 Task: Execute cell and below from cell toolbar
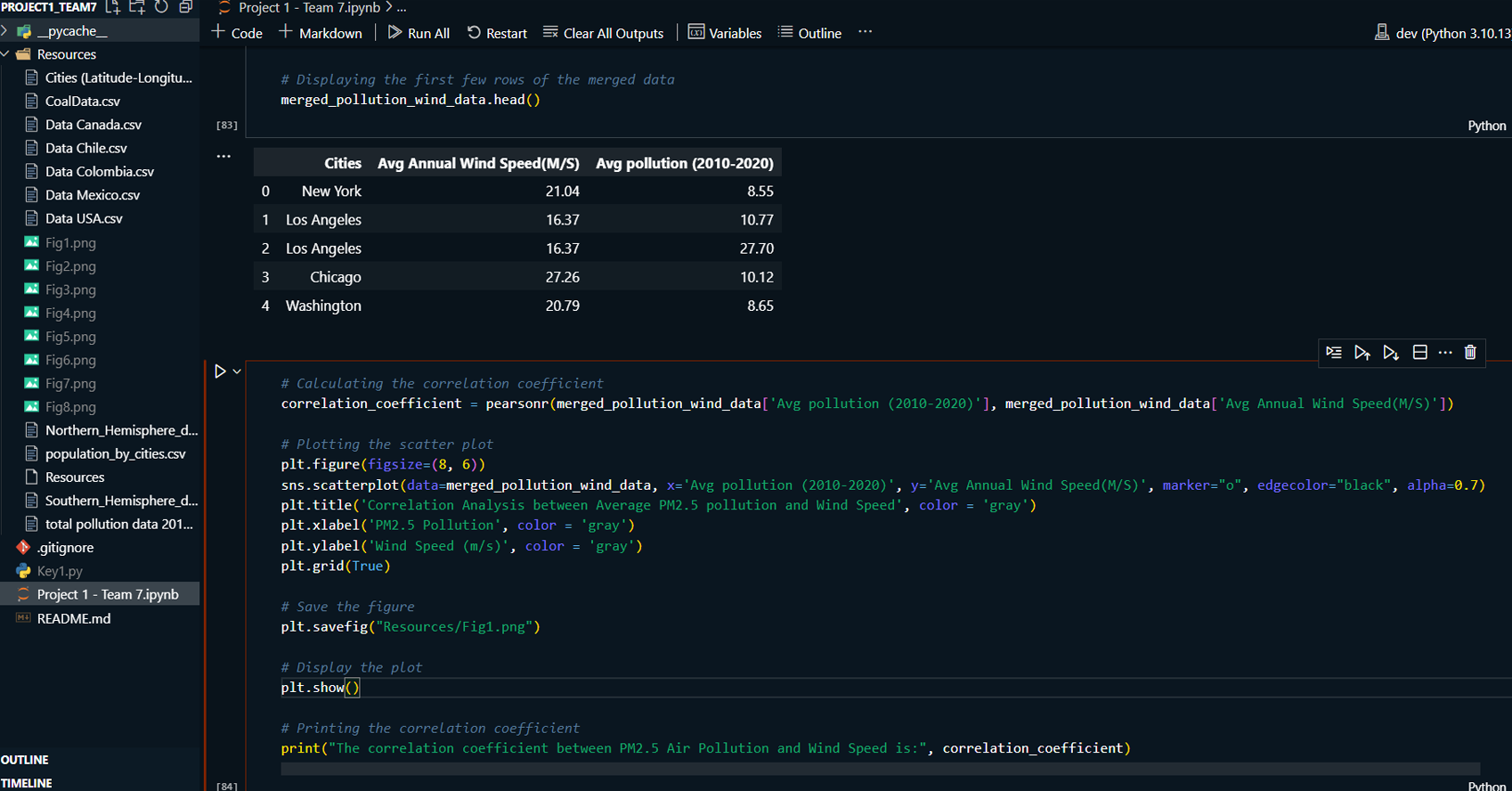[x=1391, y=353]
